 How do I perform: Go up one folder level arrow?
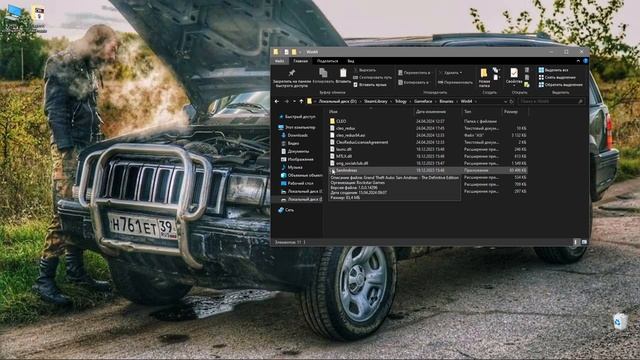(x=301, y=101)
